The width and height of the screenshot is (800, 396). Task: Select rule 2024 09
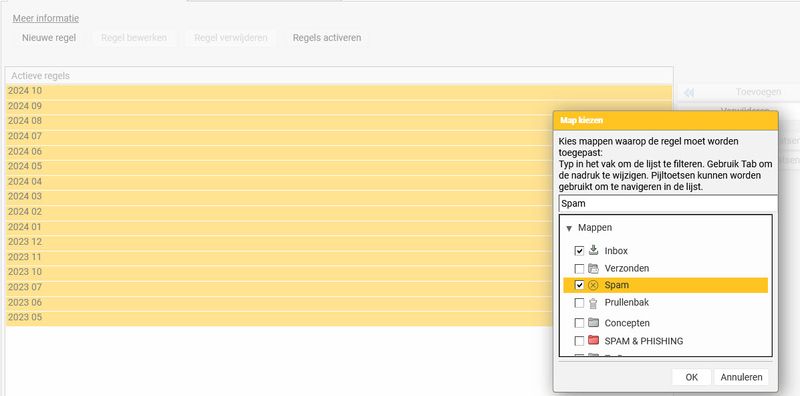339,107
